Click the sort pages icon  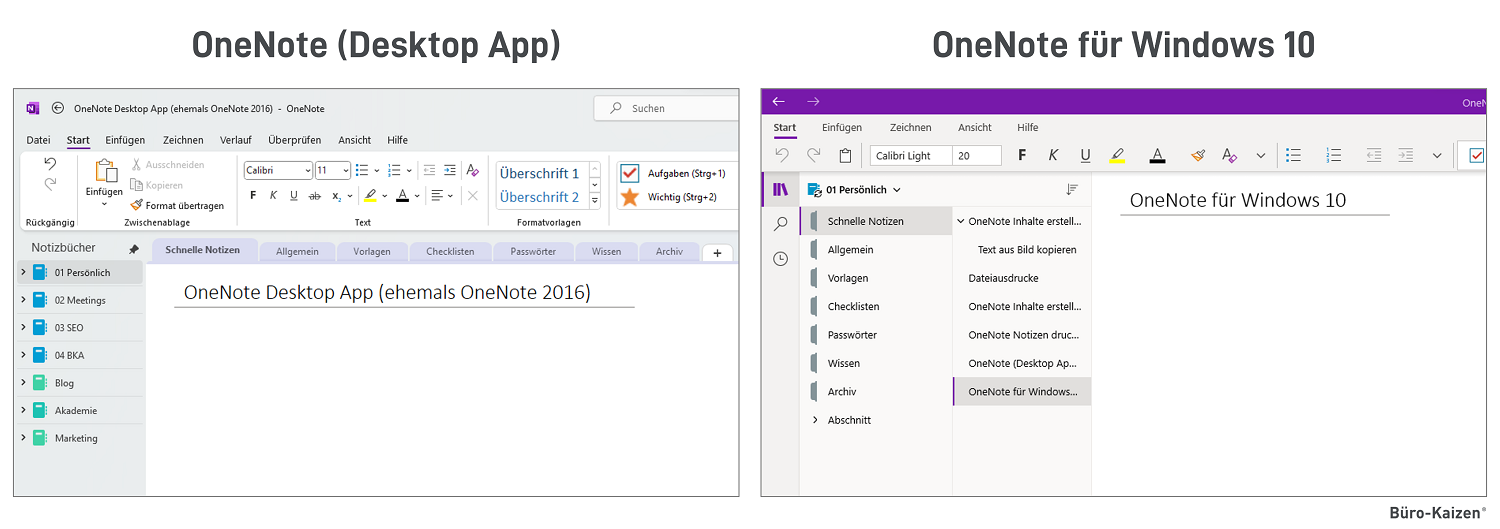[1072, 189]
